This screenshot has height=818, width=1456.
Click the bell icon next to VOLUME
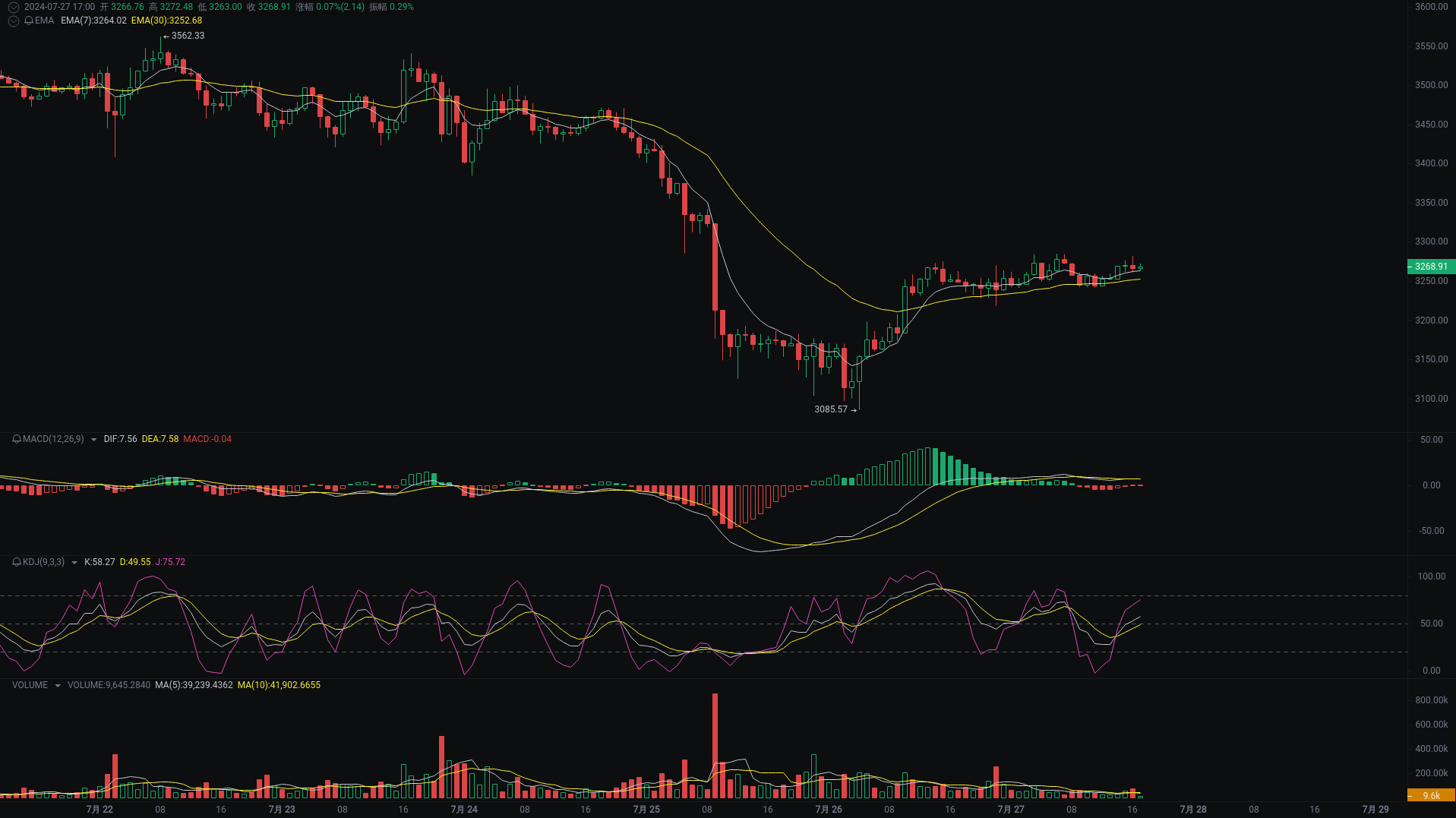pyautogui.click(x=15, y=684)
